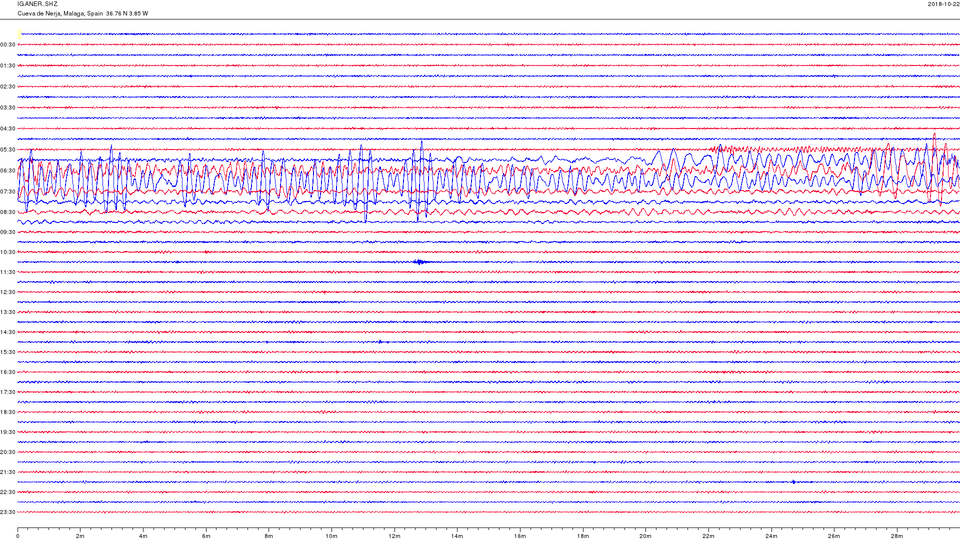Click the station code IG.ANER..SHZ
Image resolution: width=960 pixels, height=540 pixels.
pos(37,4)
